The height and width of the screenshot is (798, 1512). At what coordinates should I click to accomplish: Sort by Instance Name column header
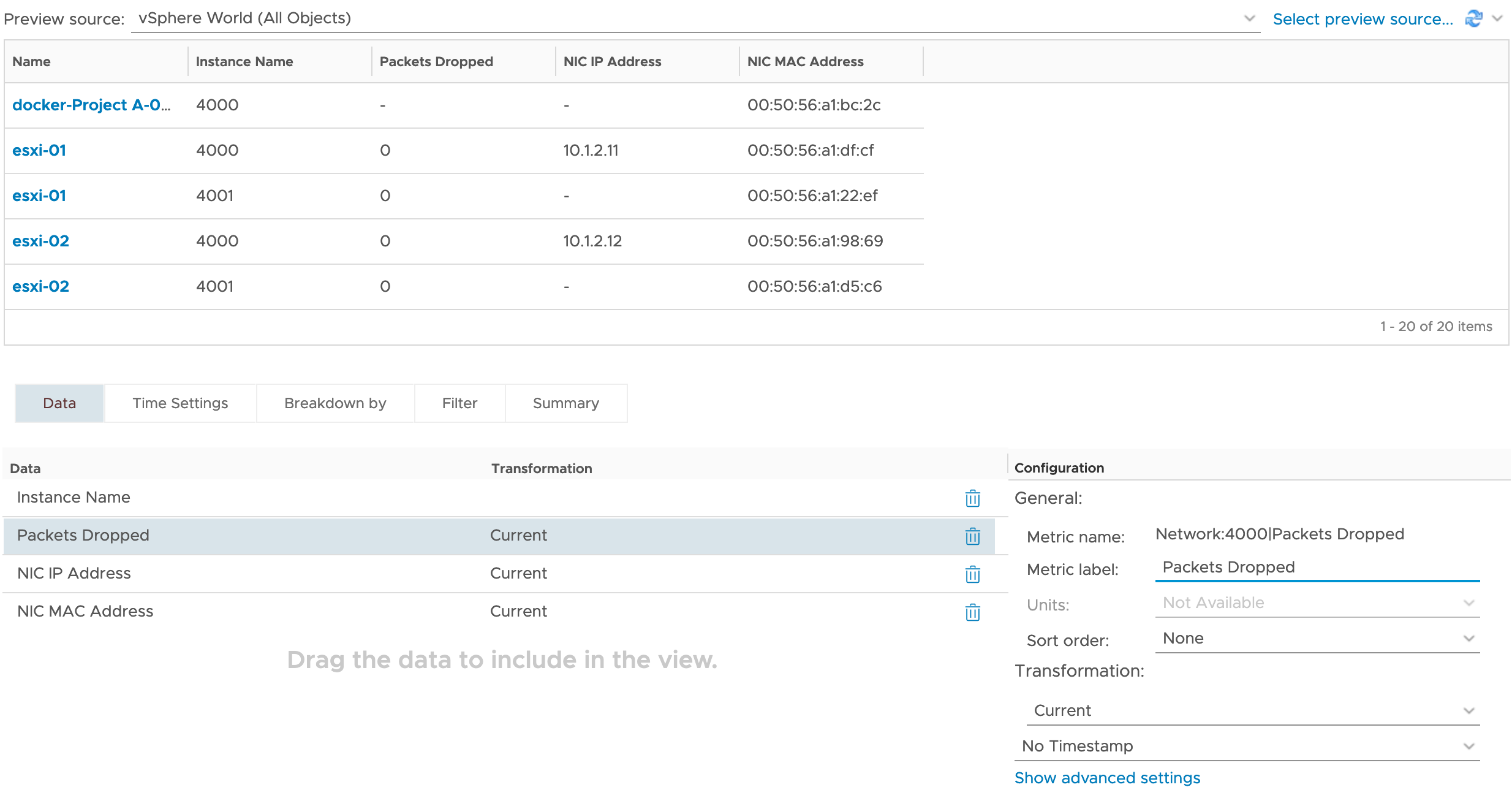(280, 61)
